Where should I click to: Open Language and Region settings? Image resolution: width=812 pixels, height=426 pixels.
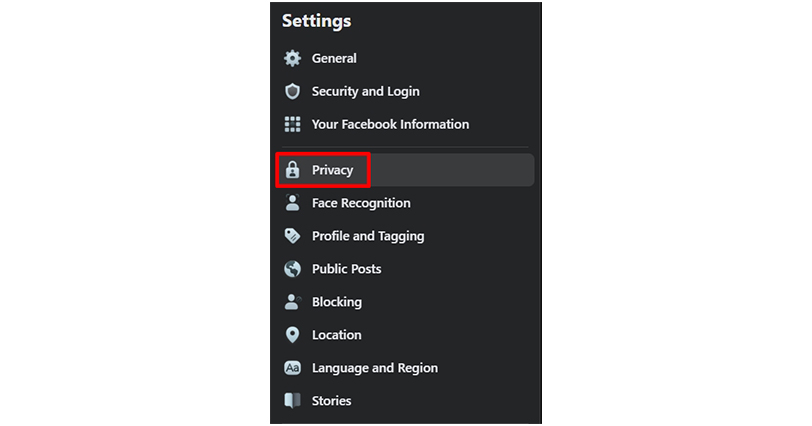374,368
